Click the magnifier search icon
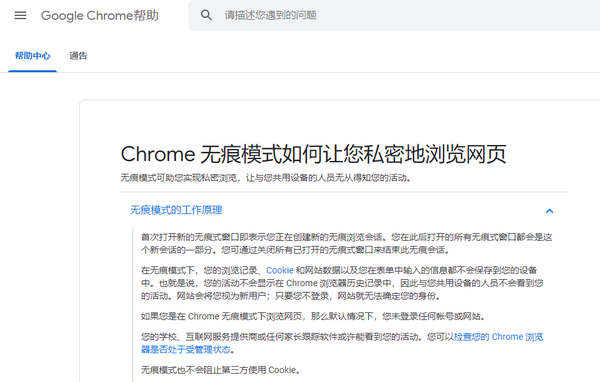The image size is (600, 382). (206, 15)
